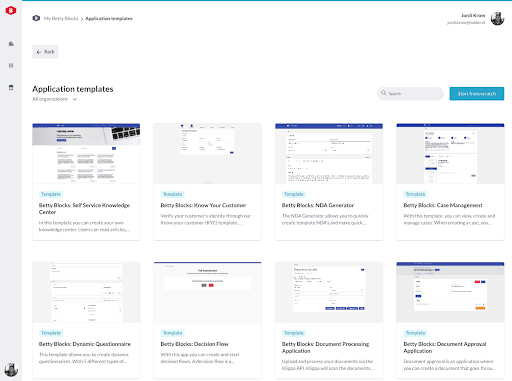The height and width of the screenshot is (381, 512).
Task: Click Case Management description text
Action: coord(449,219)
